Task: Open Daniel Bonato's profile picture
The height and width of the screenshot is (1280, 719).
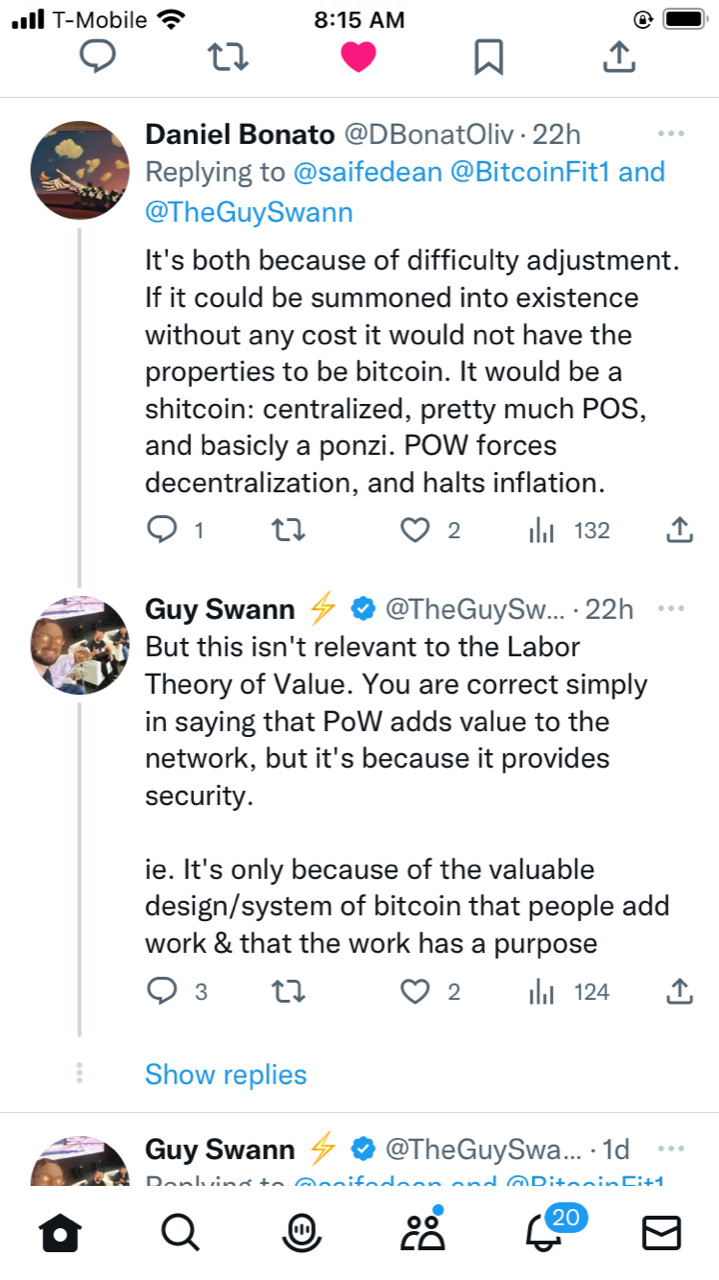Action: (80, 171)
